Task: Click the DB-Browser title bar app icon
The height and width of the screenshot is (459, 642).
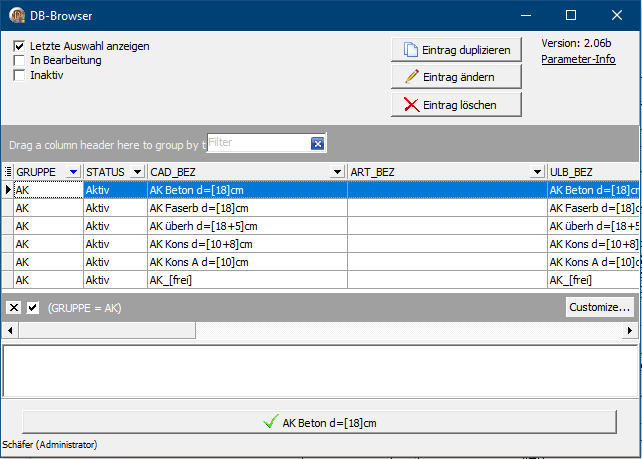Action: coord(17,15)
